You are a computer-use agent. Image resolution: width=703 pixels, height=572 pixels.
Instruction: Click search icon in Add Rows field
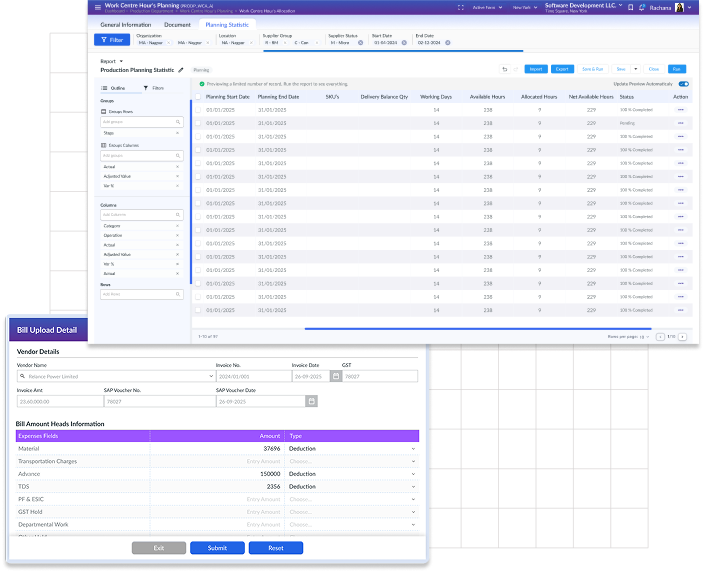[178, 294]
